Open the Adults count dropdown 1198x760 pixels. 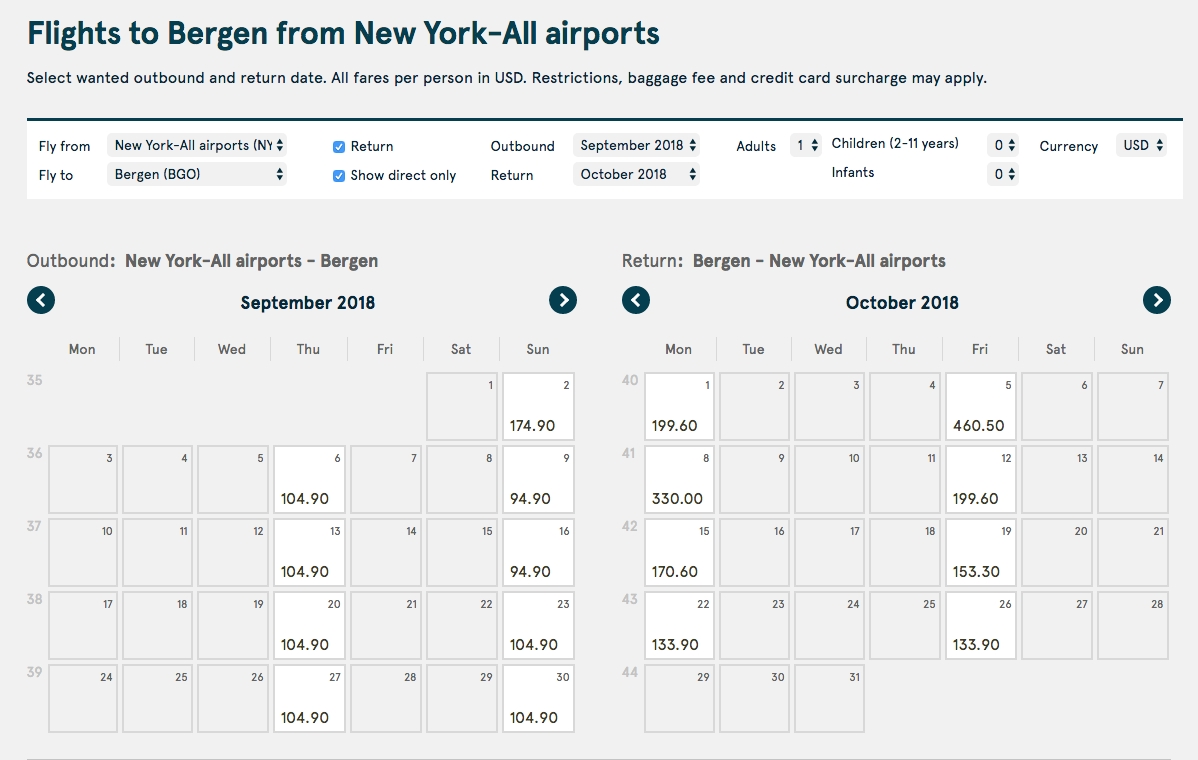coord(806,145)
